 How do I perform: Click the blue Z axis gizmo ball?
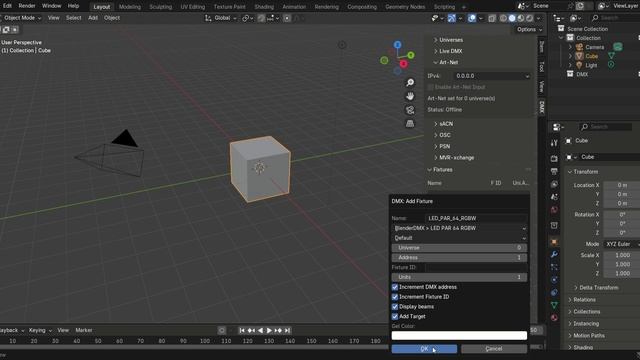(398, 44)
